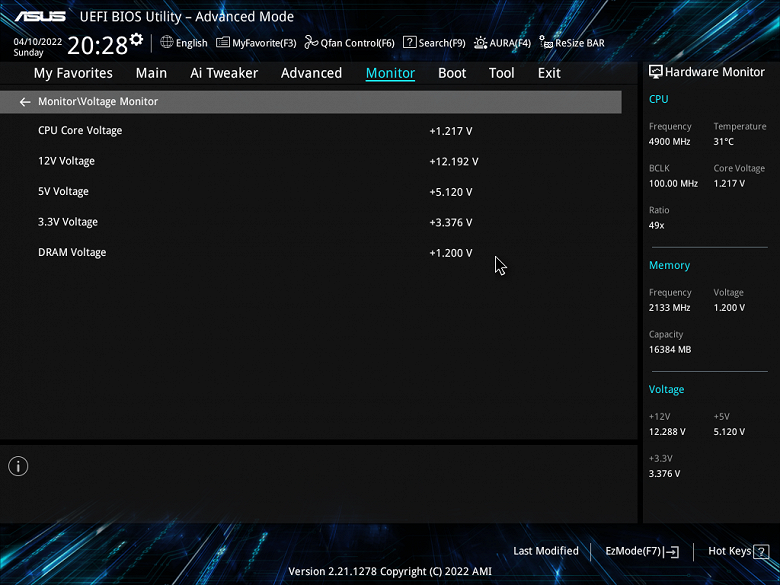Click the +5.120 V value in list

(x=451, y=192)
